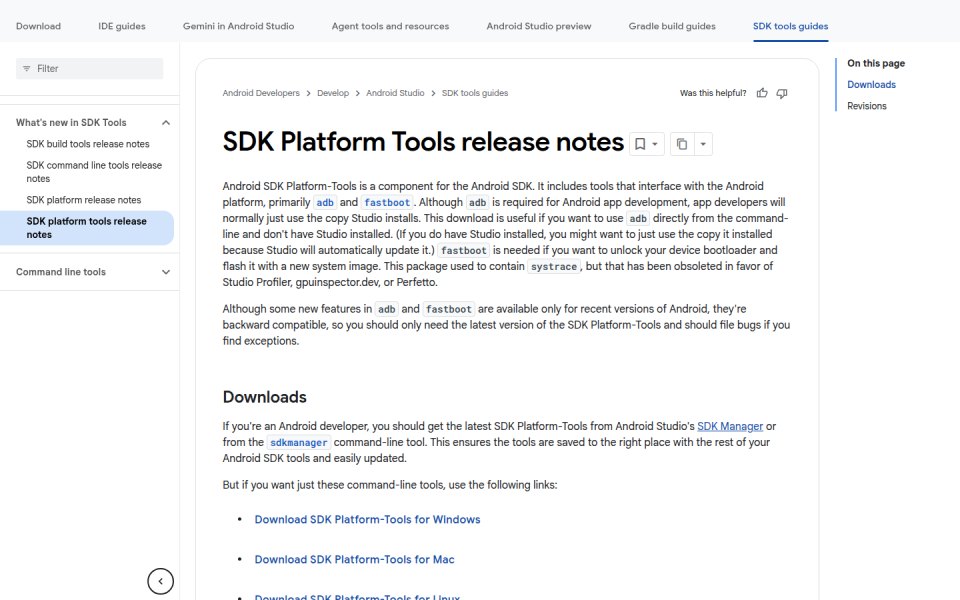Open the IDE guides tab

click(x=122, y=26)
